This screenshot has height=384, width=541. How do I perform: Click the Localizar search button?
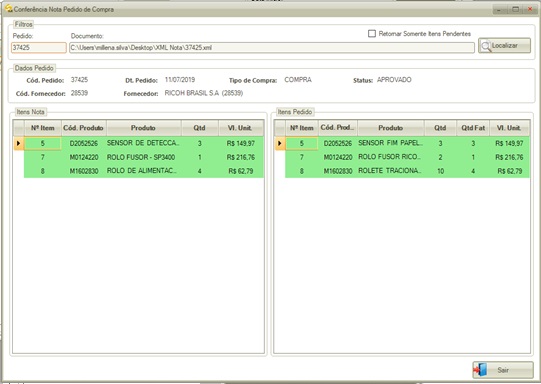pos(504,46)
